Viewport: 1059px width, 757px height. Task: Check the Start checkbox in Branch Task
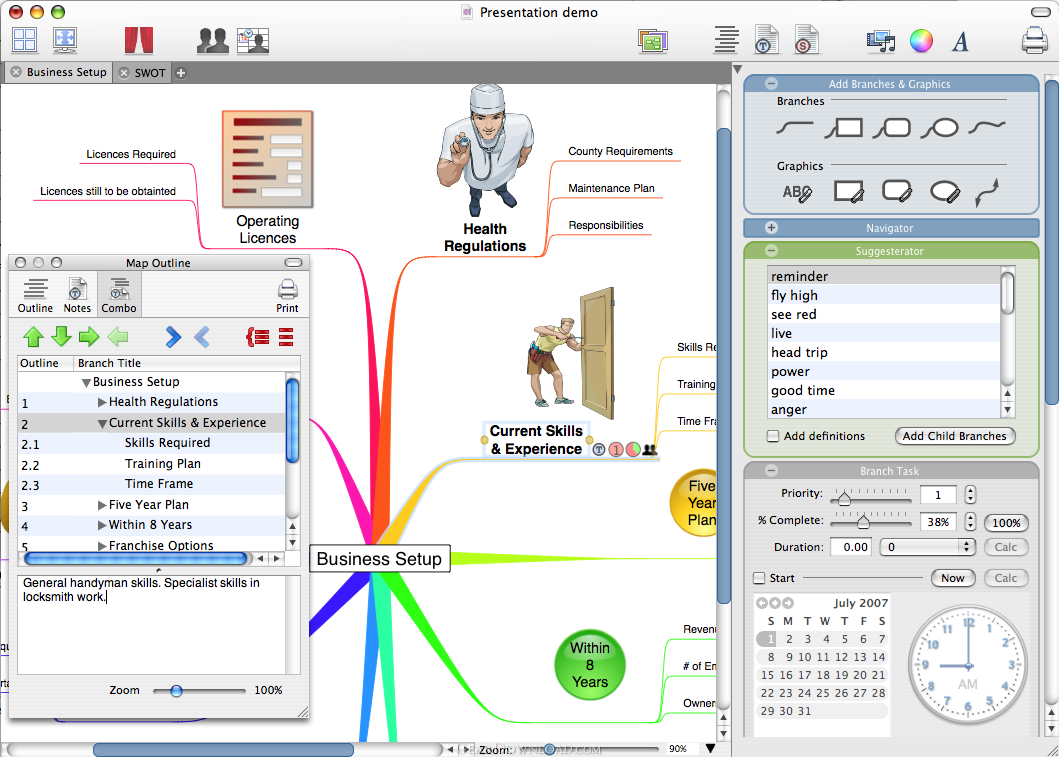pyautogui.click(x=759, y=578)
